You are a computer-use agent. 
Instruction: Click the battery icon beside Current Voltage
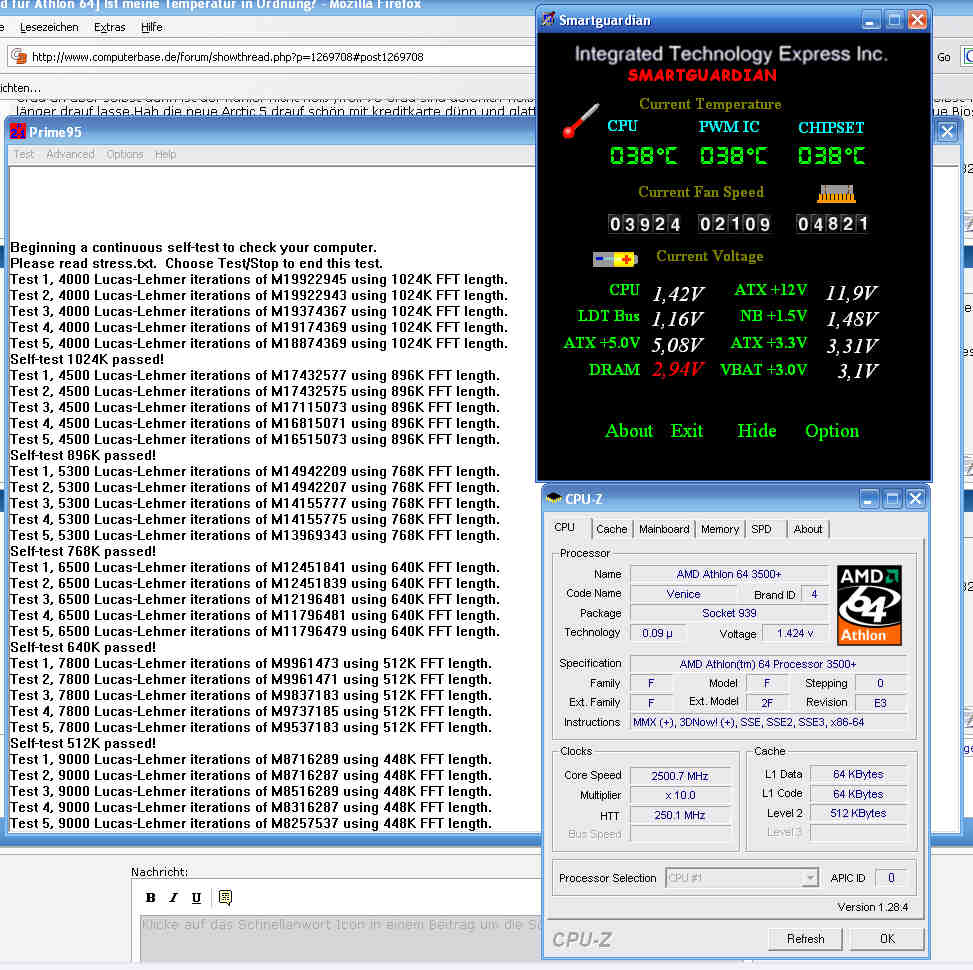point(615,259)
